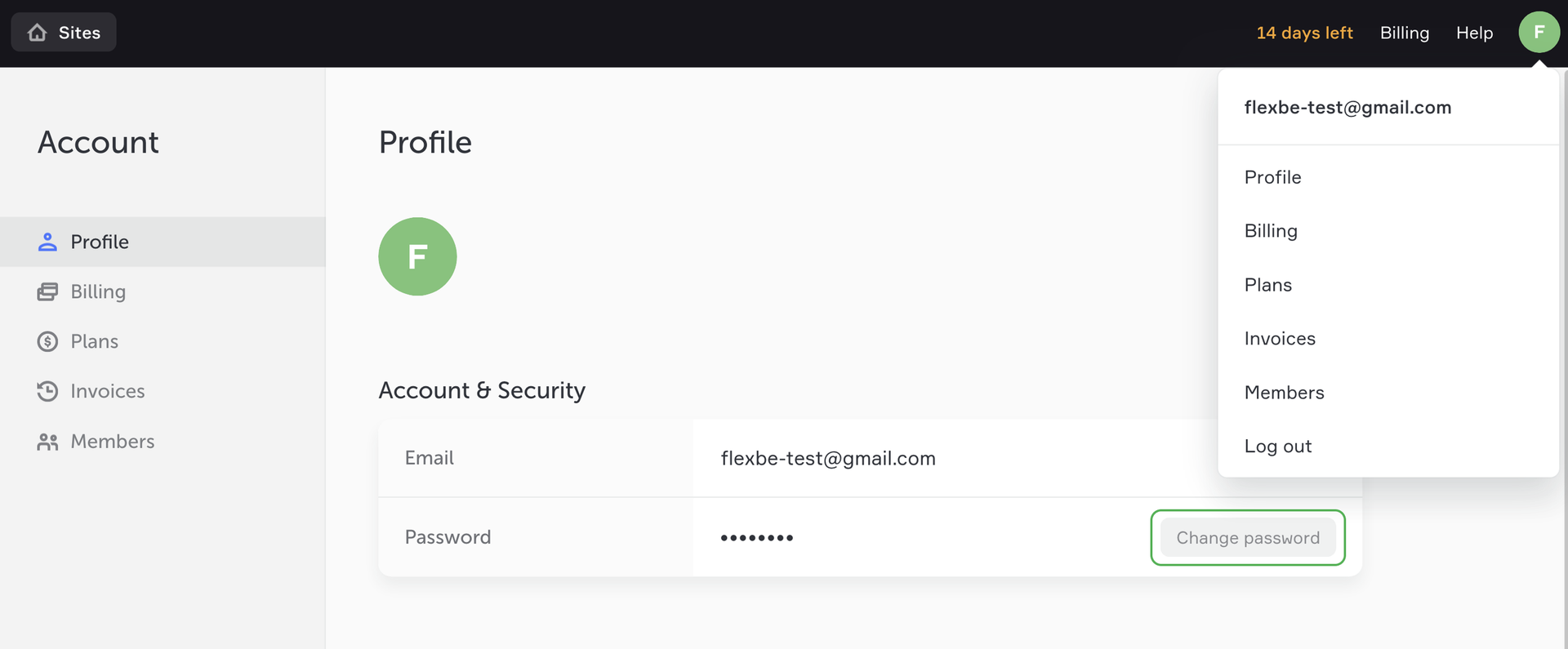Toggle the user avatar menu in top bar
This screenshot has width=1568, height=649.
(1539, 33)
